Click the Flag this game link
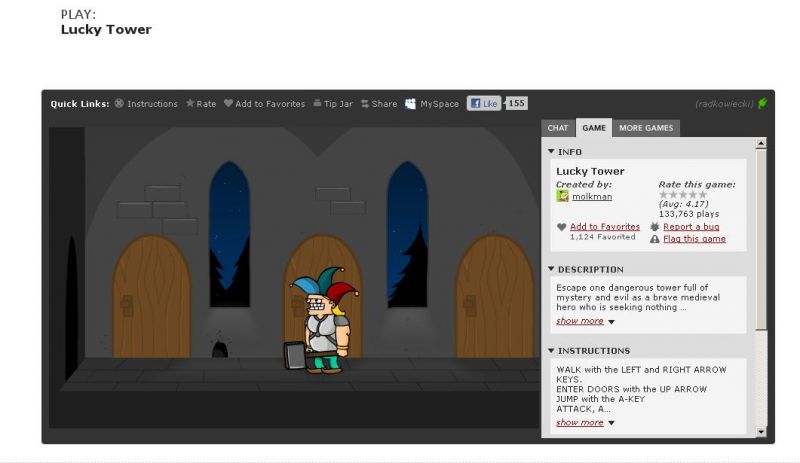 tap(694, 239)
